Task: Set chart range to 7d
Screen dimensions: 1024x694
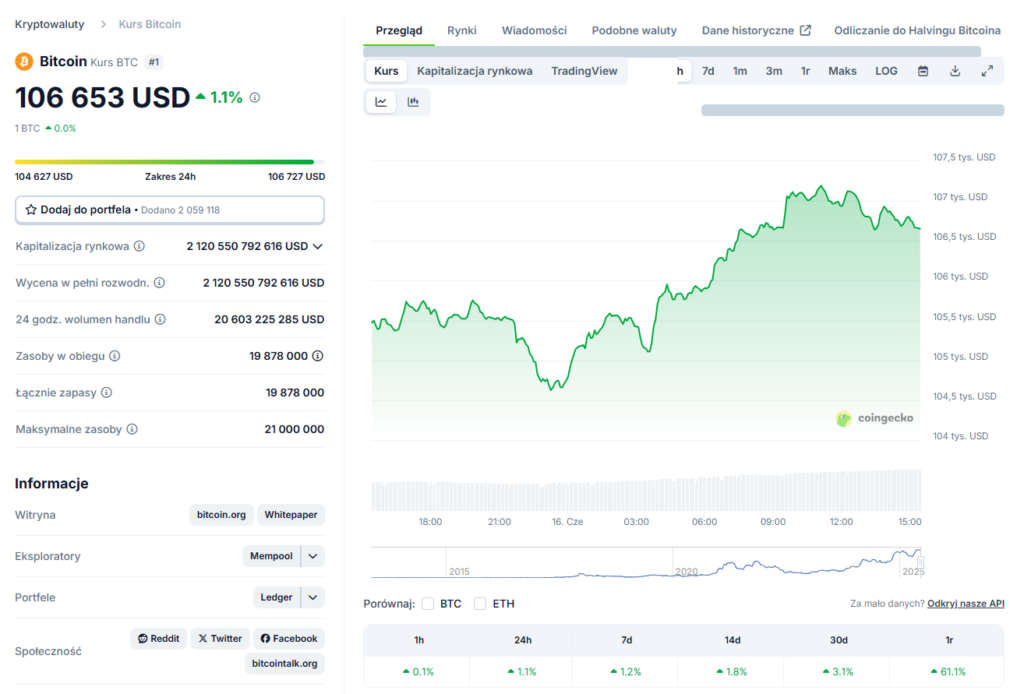Action: pyautogui.click(x=708, y=71)
